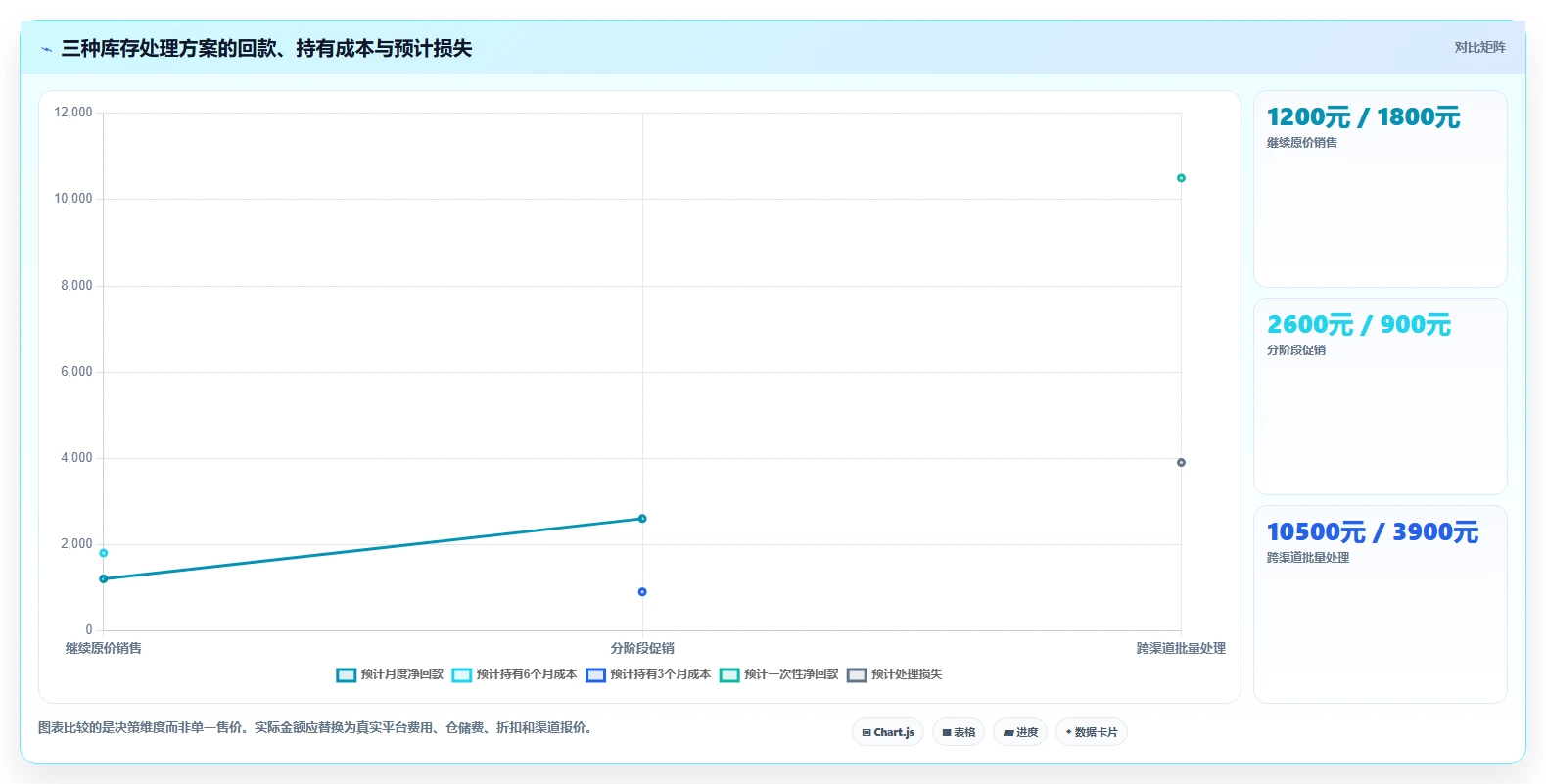Select the Chart.js pill button
This screenshot has height=784, width=1546.
(x=888, y=732)
